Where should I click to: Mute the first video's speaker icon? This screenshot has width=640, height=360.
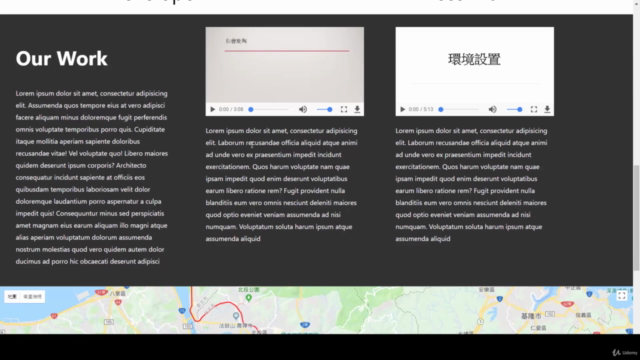[302, 109]
